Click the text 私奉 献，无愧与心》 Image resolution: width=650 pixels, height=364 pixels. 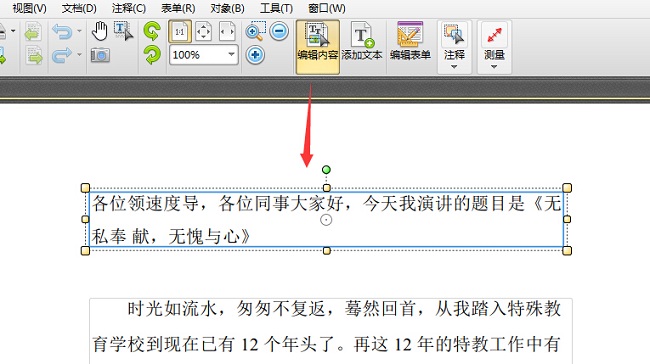tap(171, 237)
